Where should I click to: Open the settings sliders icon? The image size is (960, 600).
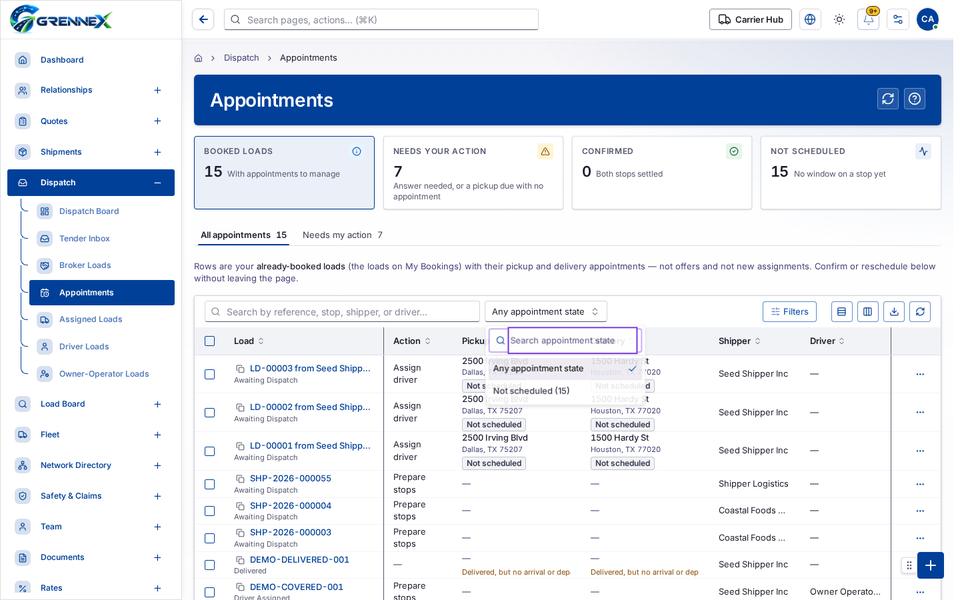click(898, 20)
